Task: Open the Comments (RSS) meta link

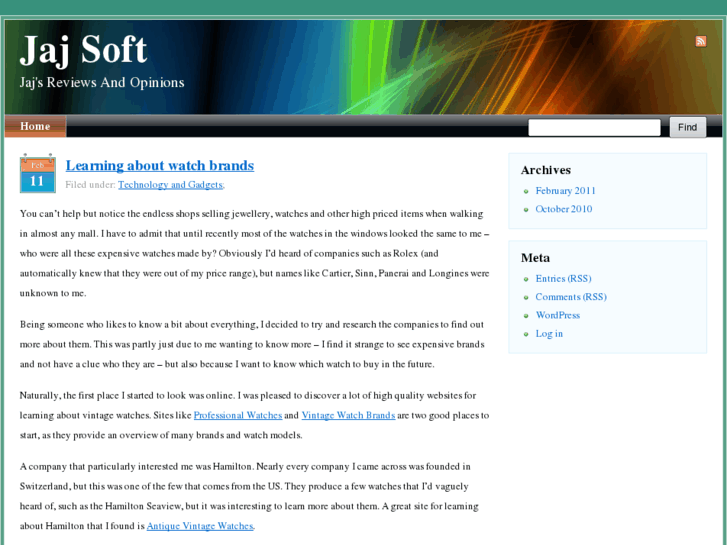Action: (x=571, y=297)
